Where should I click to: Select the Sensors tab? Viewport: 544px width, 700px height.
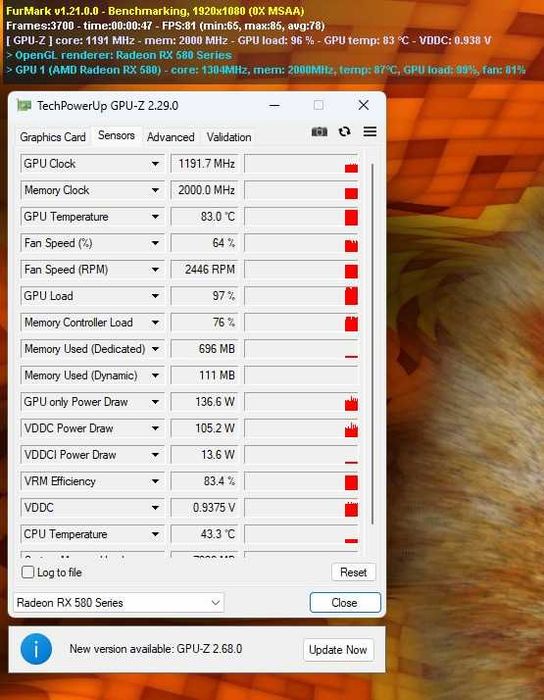click(116, 135)
